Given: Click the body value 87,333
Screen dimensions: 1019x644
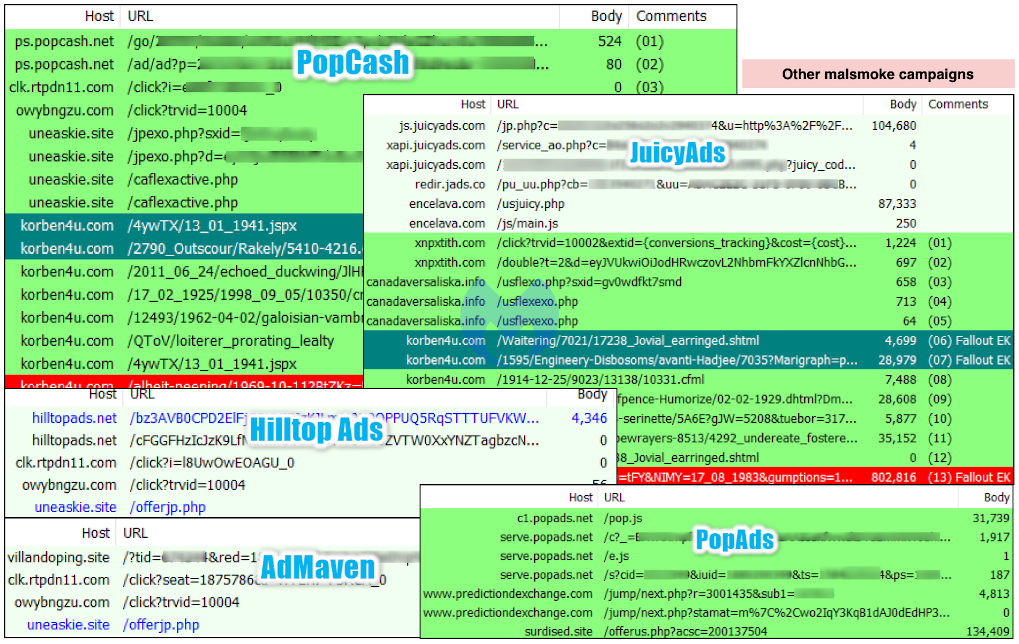Looking at the screenshot, I should coord(897,204).
